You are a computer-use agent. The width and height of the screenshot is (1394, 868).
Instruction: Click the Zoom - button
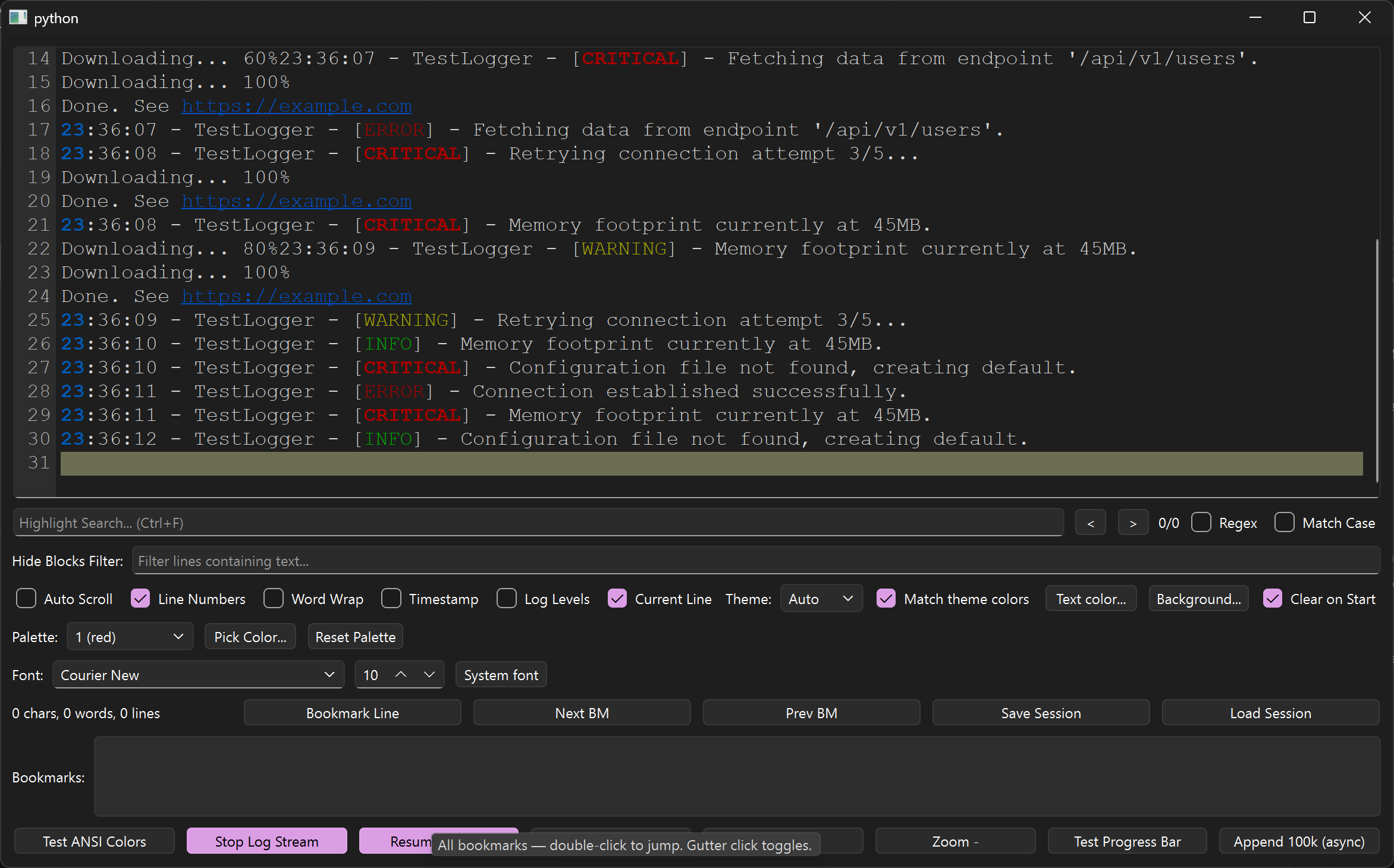[x=956, y=841]
